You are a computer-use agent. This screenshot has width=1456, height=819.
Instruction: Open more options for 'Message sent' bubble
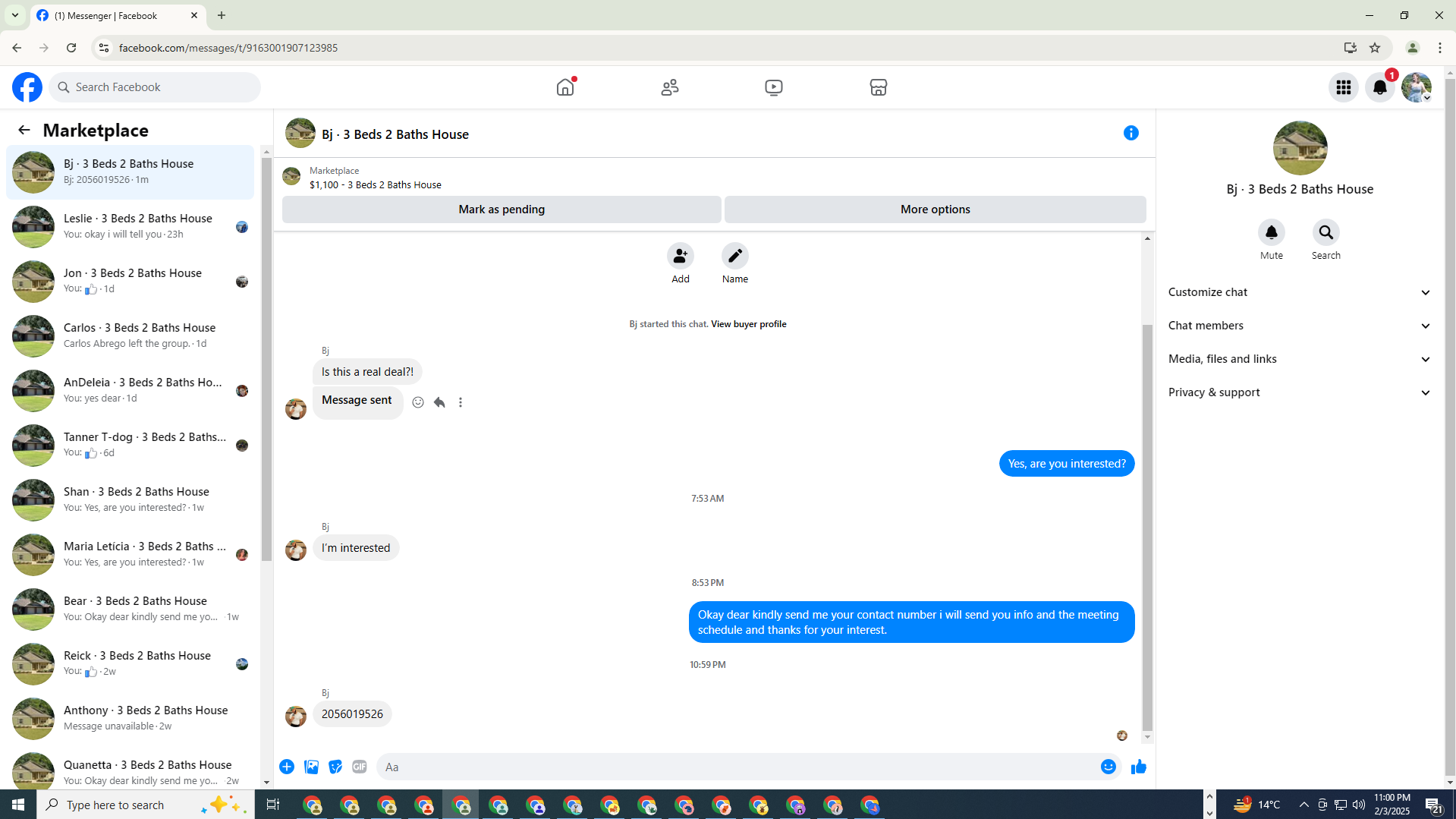coord(461,402)
